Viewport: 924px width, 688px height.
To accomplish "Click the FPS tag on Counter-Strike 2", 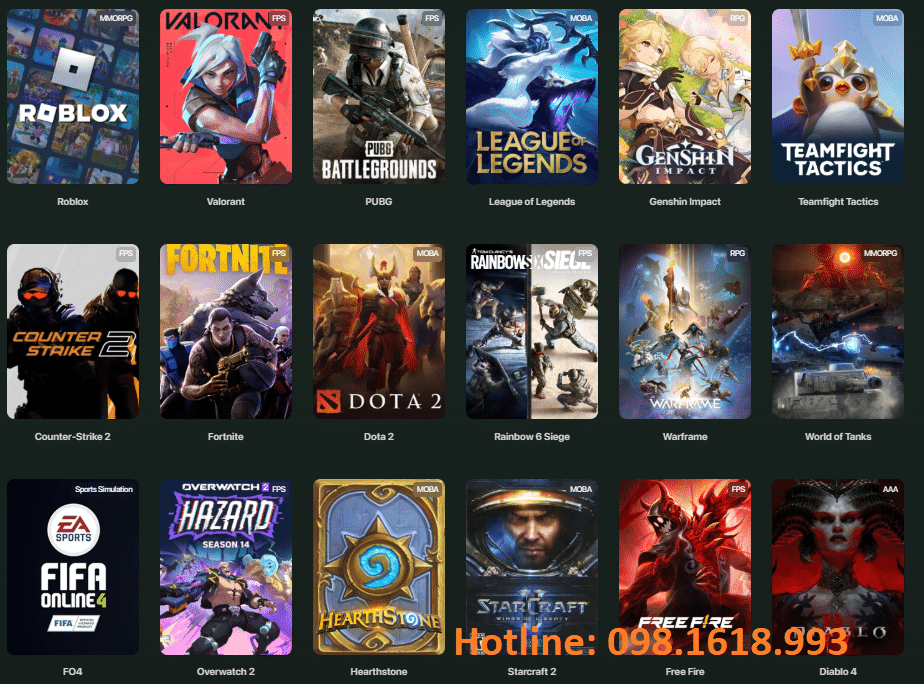I will (x=126, y=253).
